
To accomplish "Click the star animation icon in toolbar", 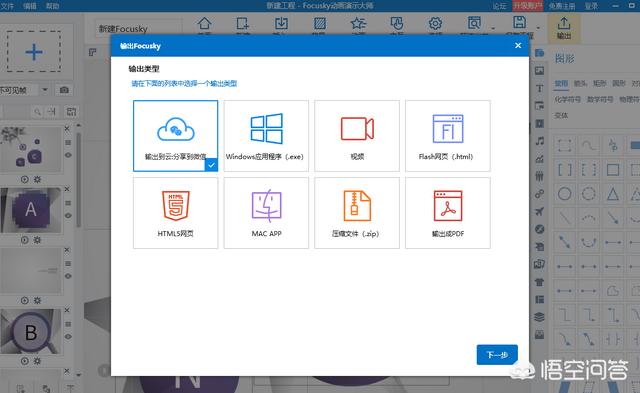I will (358, 24).
